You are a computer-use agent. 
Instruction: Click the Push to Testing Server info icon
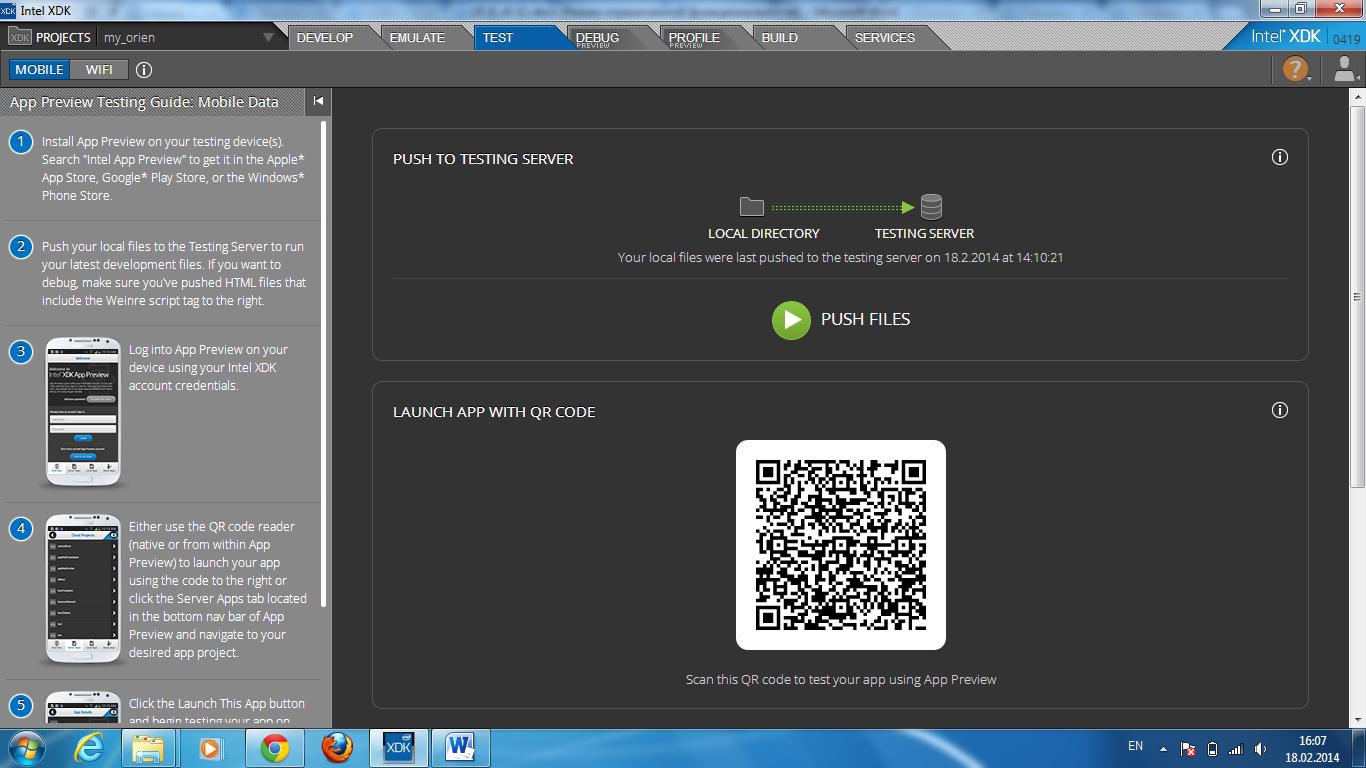pyautogui.click(x=1279, y=157)
